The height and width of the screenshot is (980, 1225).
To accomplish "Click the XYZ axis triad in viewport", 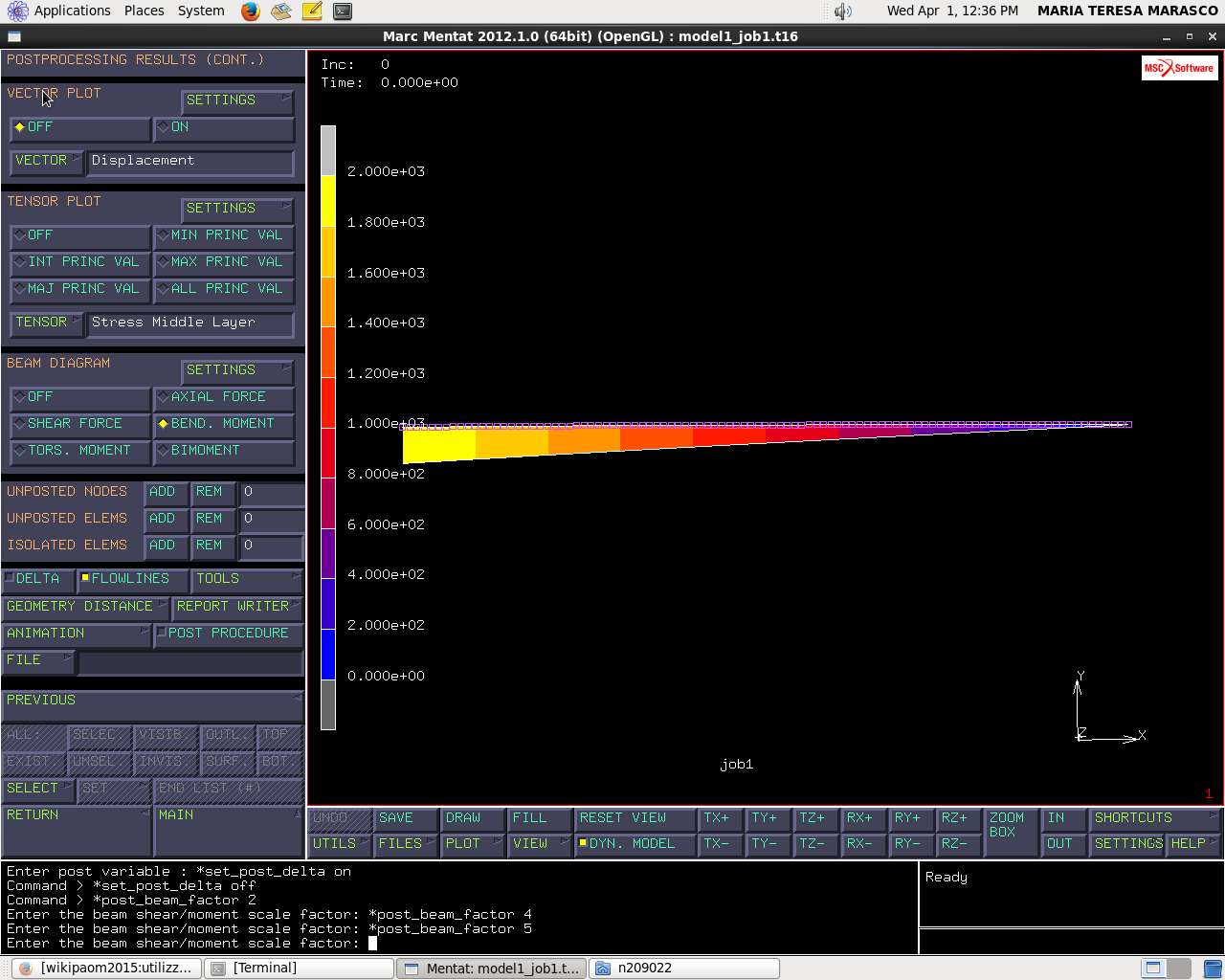I will [1108, 708].
